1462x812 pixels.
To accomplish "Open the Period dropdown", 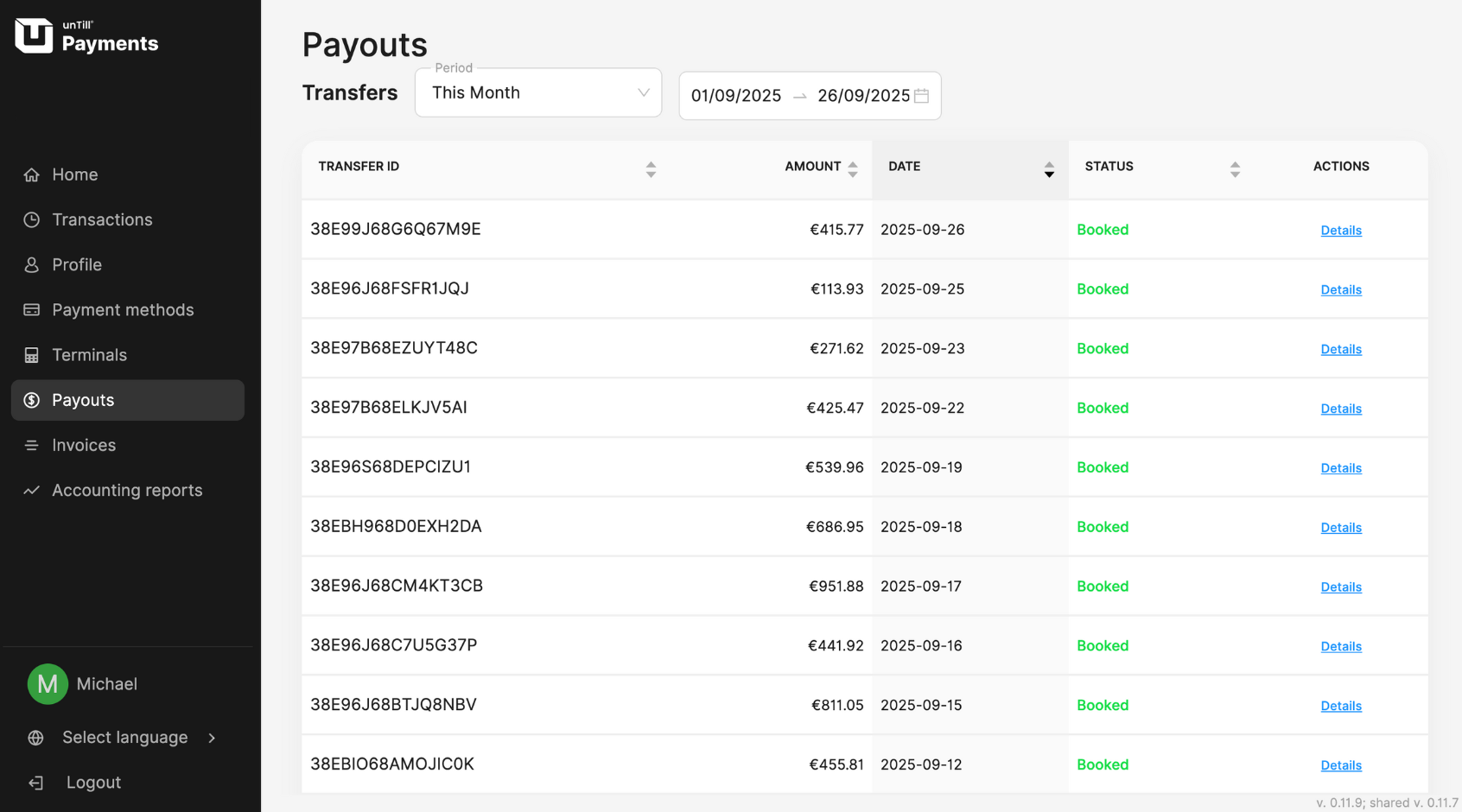I will pos(537,93).
